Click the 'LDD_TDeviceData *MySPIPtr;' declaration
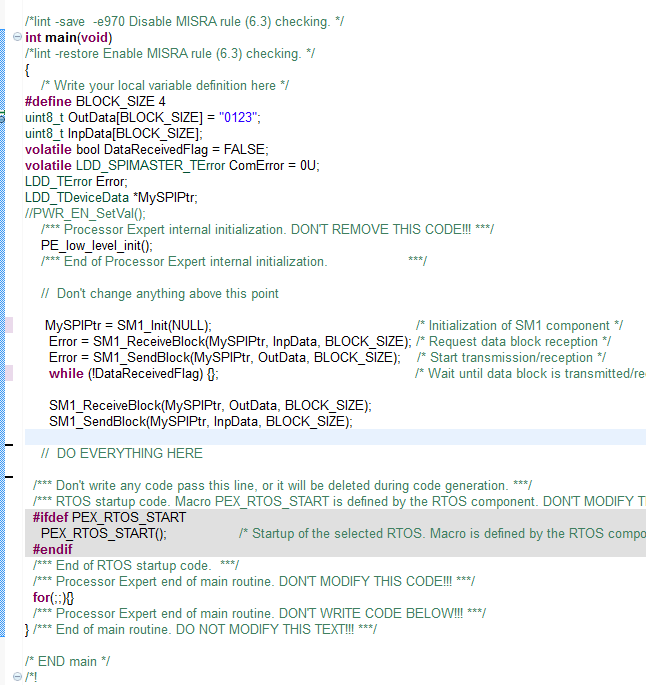 [111, 197]
